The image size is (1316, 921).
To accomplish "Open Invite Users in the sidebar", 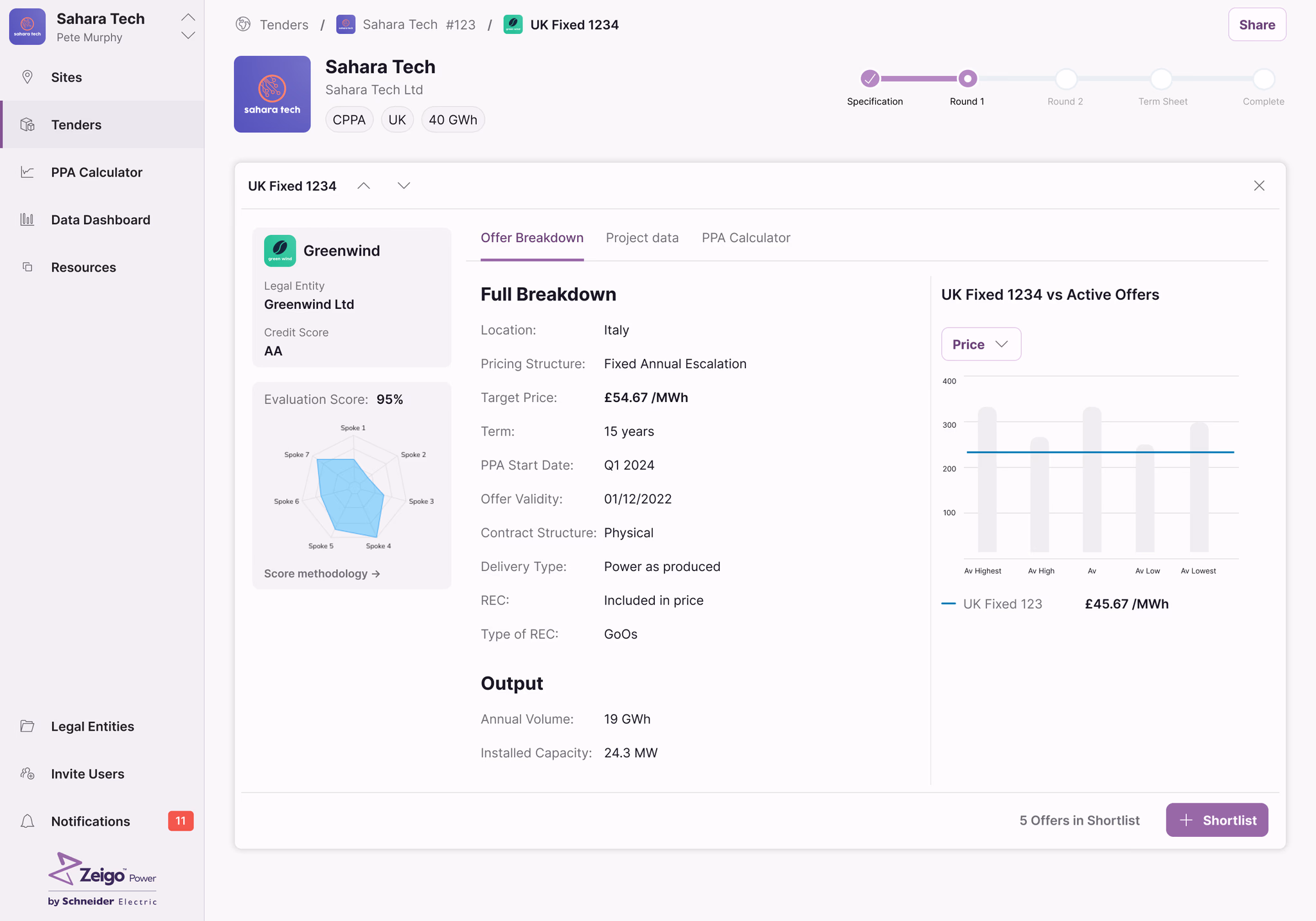I will click(102, 774).
